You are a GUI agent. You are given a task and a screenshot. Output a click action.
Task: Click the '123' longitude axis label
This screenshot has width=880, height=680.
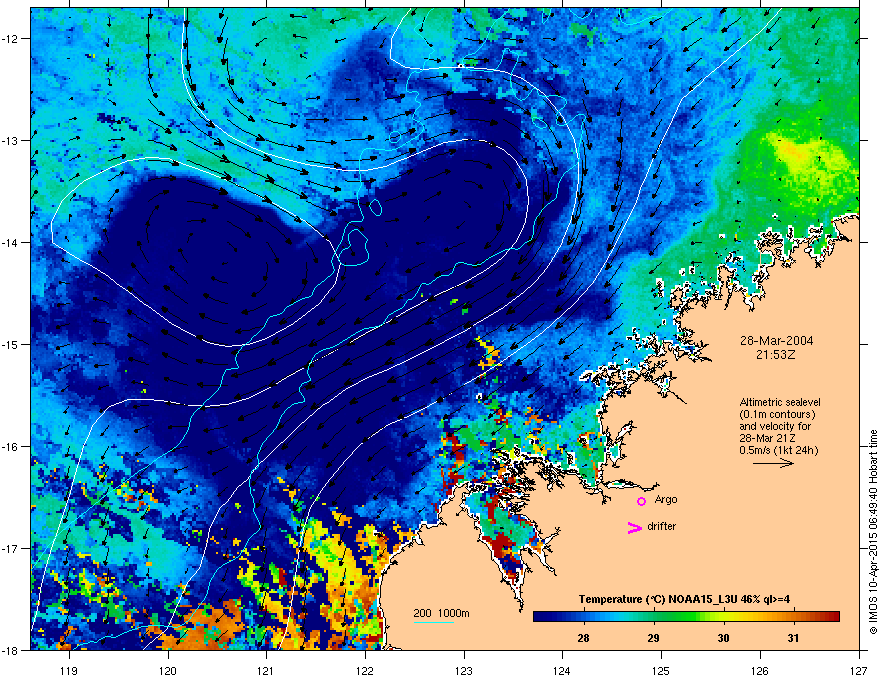tap(464, 670)
